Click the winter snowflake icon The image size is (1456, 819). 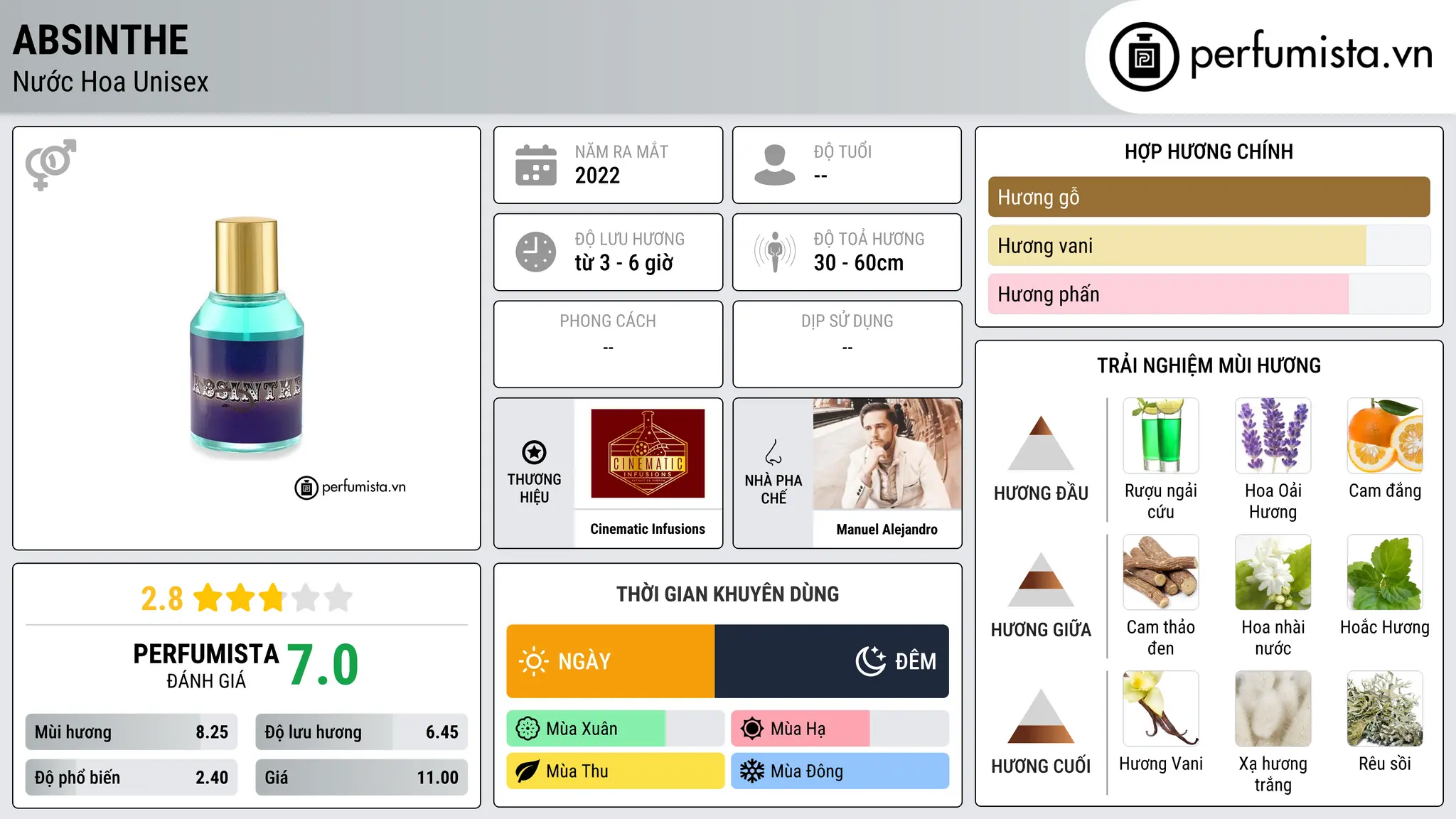[752, 771]
